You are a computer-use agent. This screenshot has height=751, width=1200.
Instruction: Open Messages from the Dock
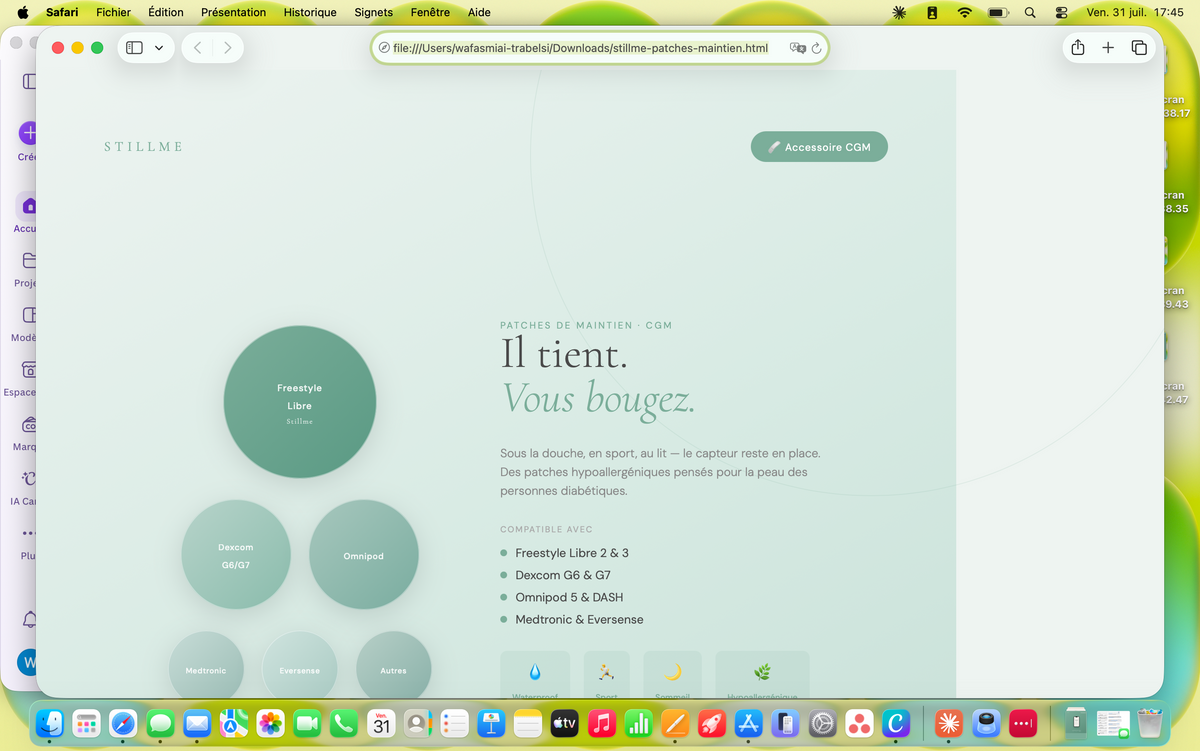(x=160, y=723)
